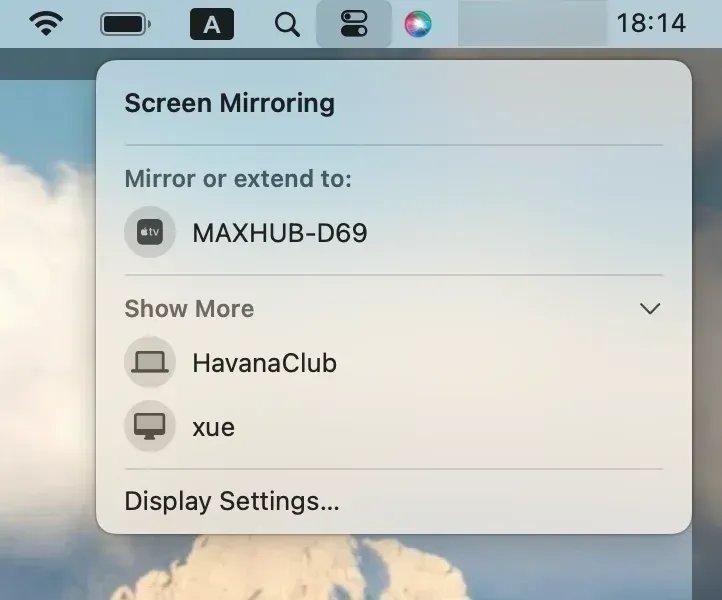Switch input source via the A icon
The image size is (722, 600).
click(x=212, y=24)
